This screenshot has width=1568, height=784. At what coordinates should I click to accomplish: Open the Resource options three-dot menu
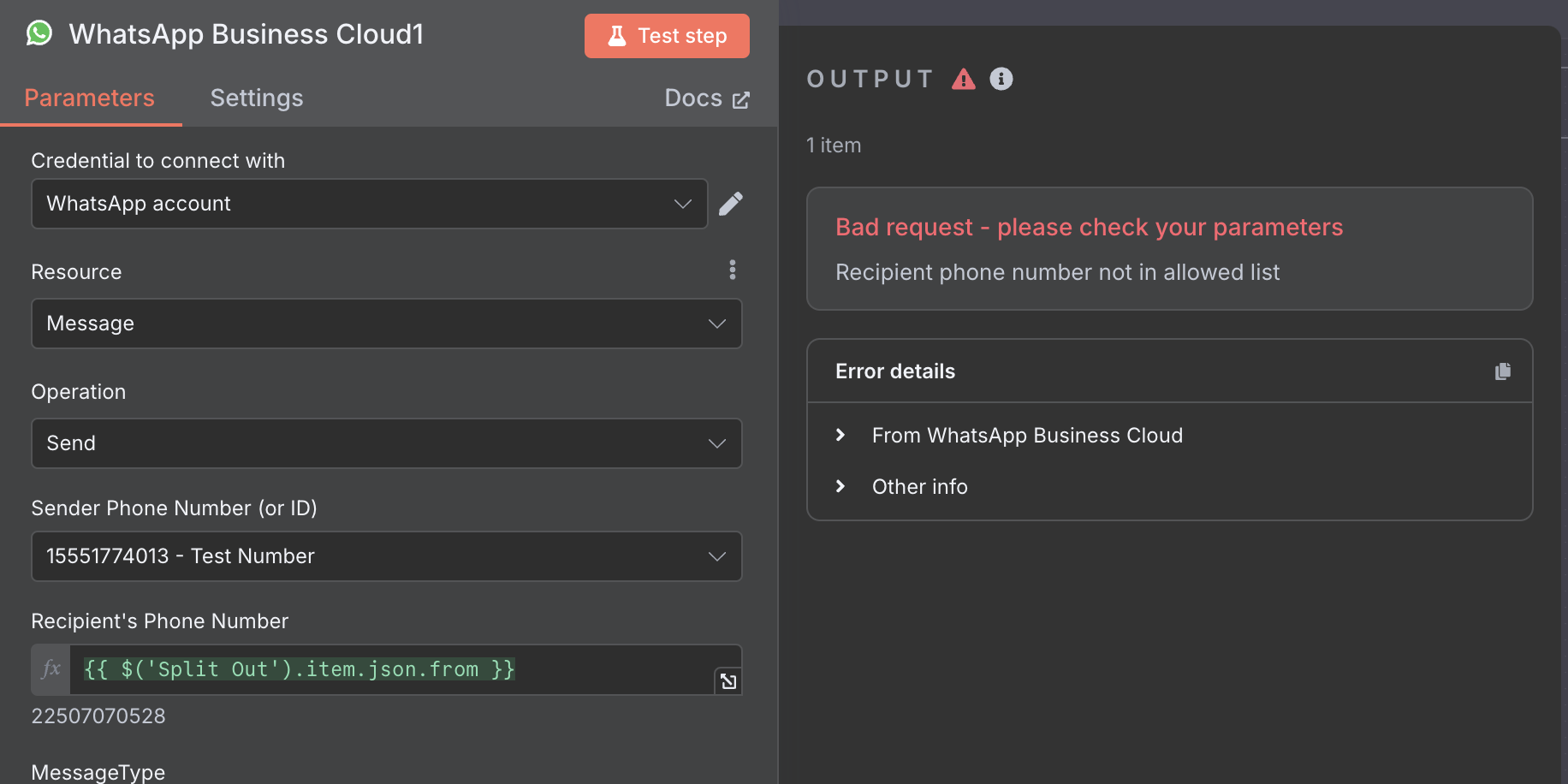(x=733, y=270)
